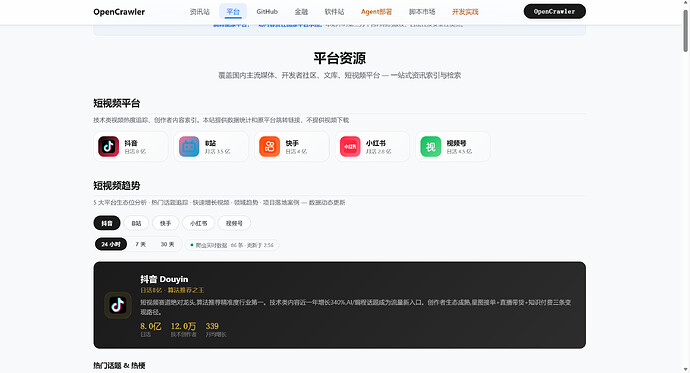Open the GitHub nav tab
This screenshot has width=690, height=373.
tap(267, 11)
